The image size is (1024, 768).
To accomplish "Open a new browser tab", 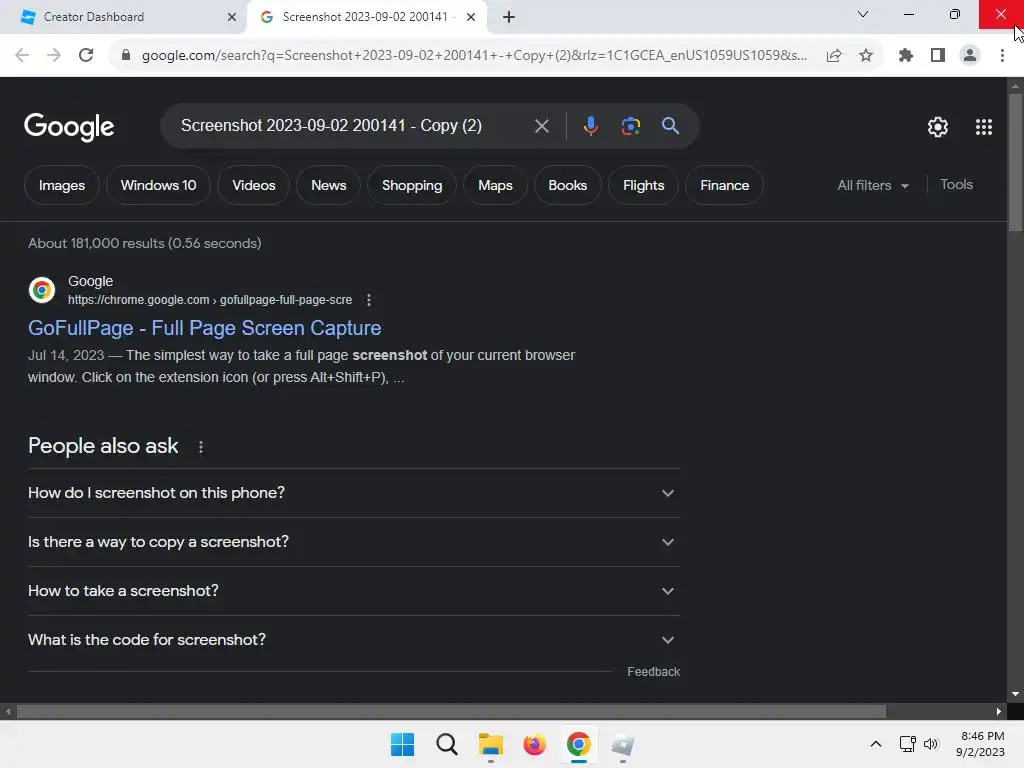I will pos(509,17).
